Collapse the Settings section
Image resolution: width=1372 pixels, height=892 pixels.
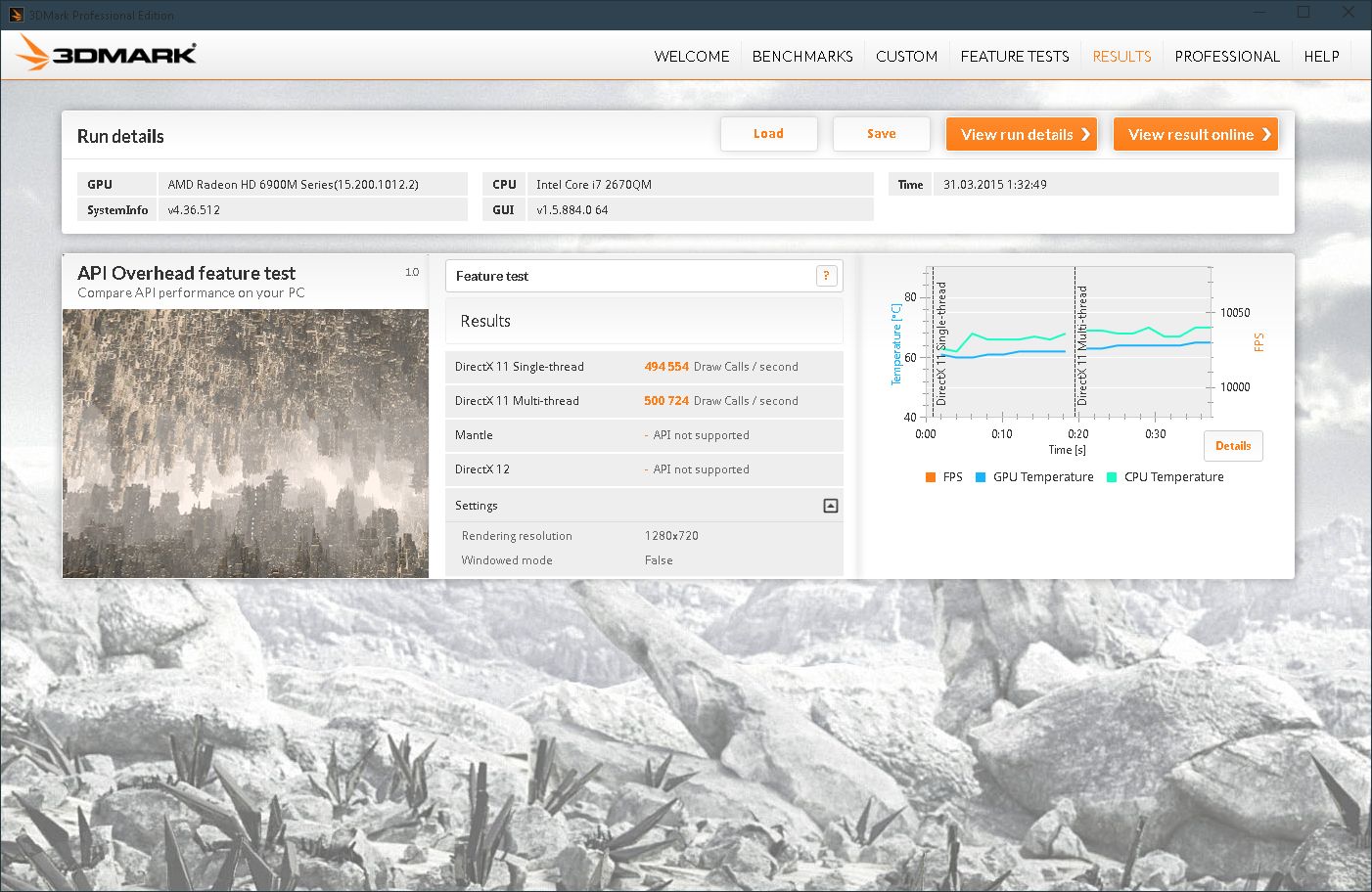[x=830, y=506]
